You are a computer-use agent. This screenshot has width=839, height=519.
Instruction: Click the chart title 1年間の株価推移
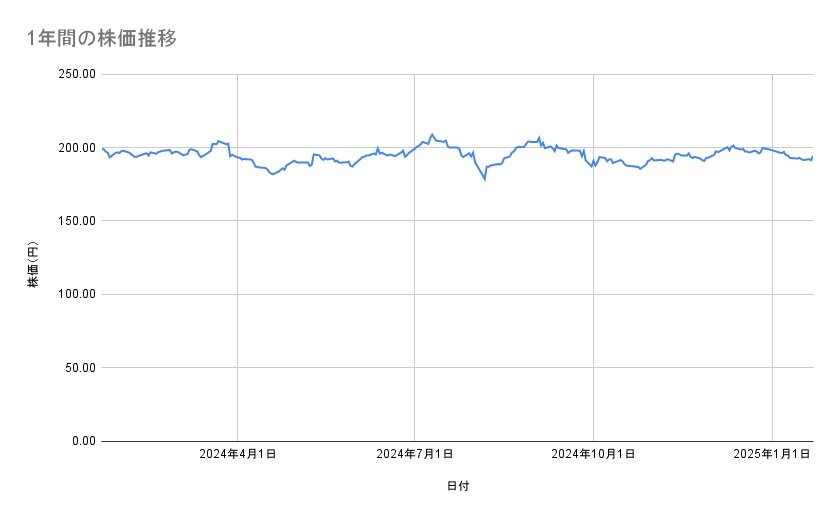pos(103,39)
